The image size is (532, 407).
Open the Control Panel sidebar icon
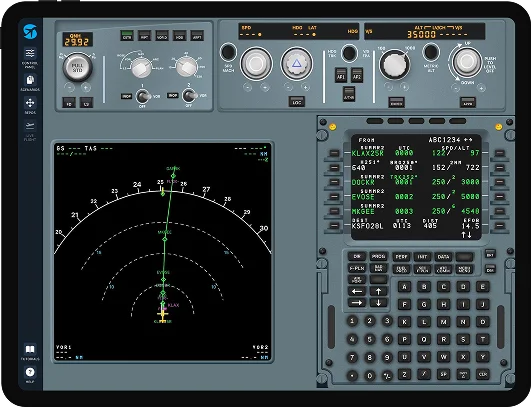pyautogui.click(x=30, y=54)
